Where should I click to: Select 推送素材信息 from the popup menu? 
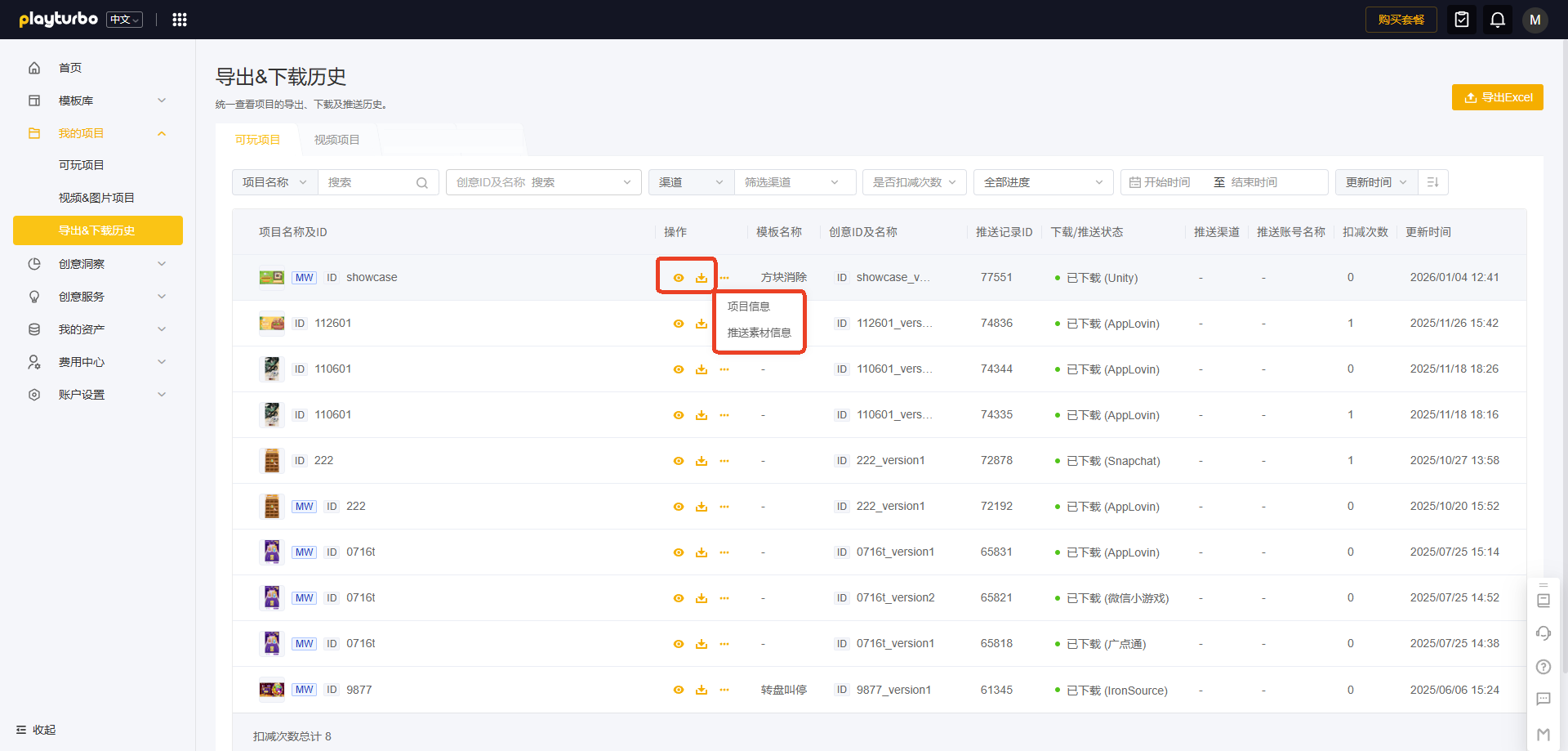[x=759, y=333]
